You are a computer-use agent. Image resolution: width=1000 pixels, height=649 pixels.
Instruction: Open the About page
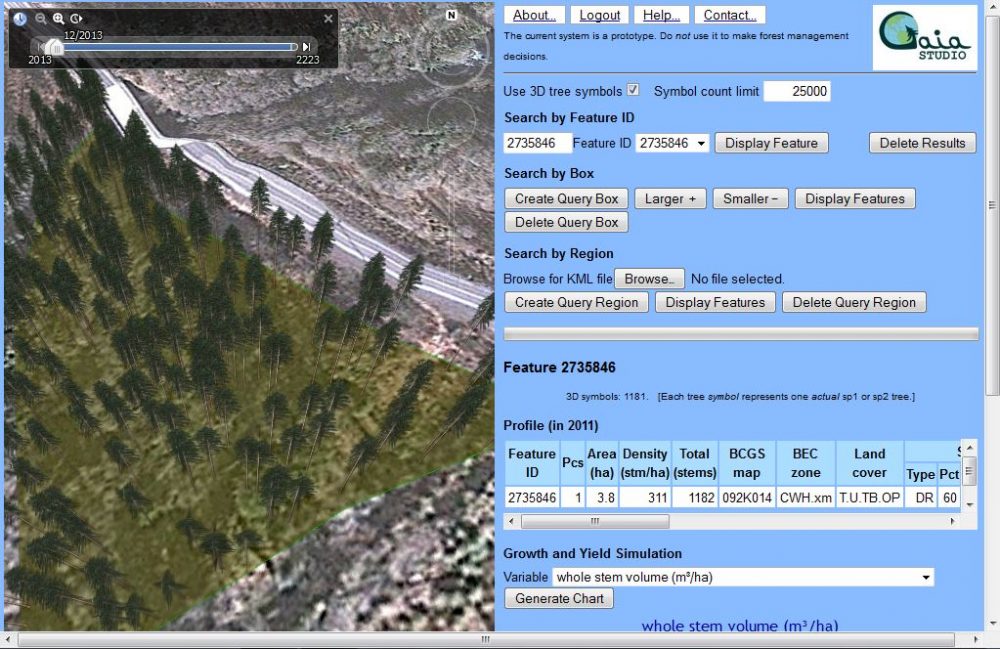pos(535,15)
